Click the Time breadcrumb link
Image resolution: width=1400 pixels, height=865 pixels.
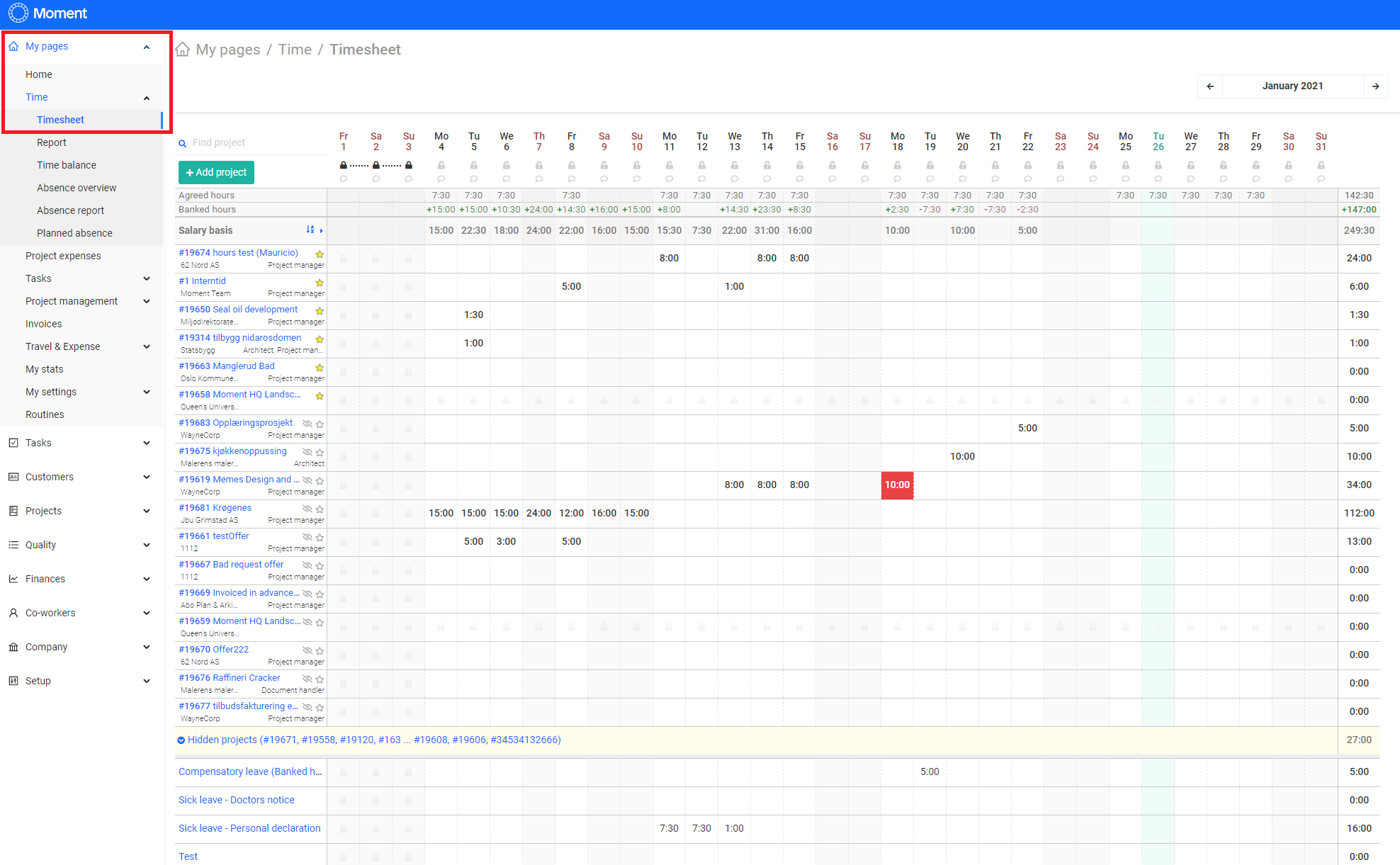(295, 50)
